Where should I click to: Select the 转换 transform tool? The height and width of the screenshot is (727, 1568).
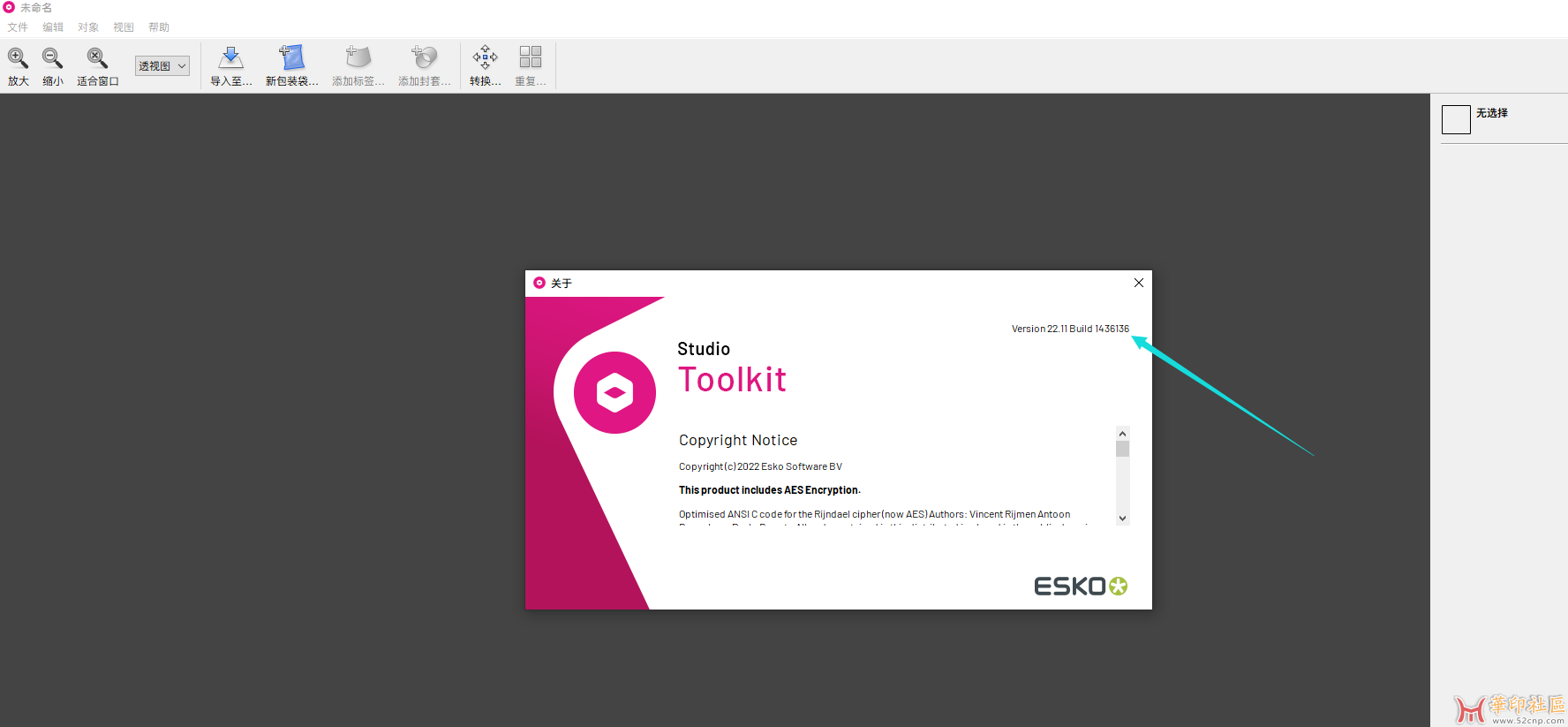(485, 66)
